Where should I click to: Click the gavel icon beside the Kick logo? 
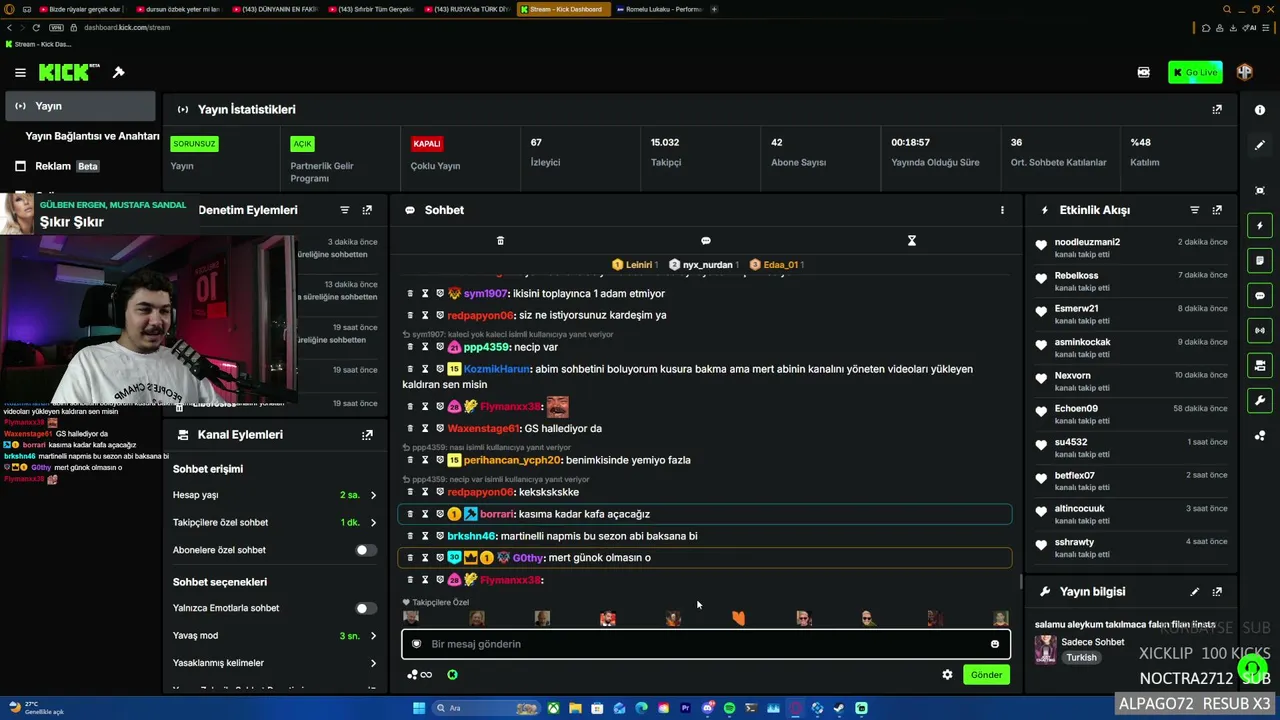118,72
